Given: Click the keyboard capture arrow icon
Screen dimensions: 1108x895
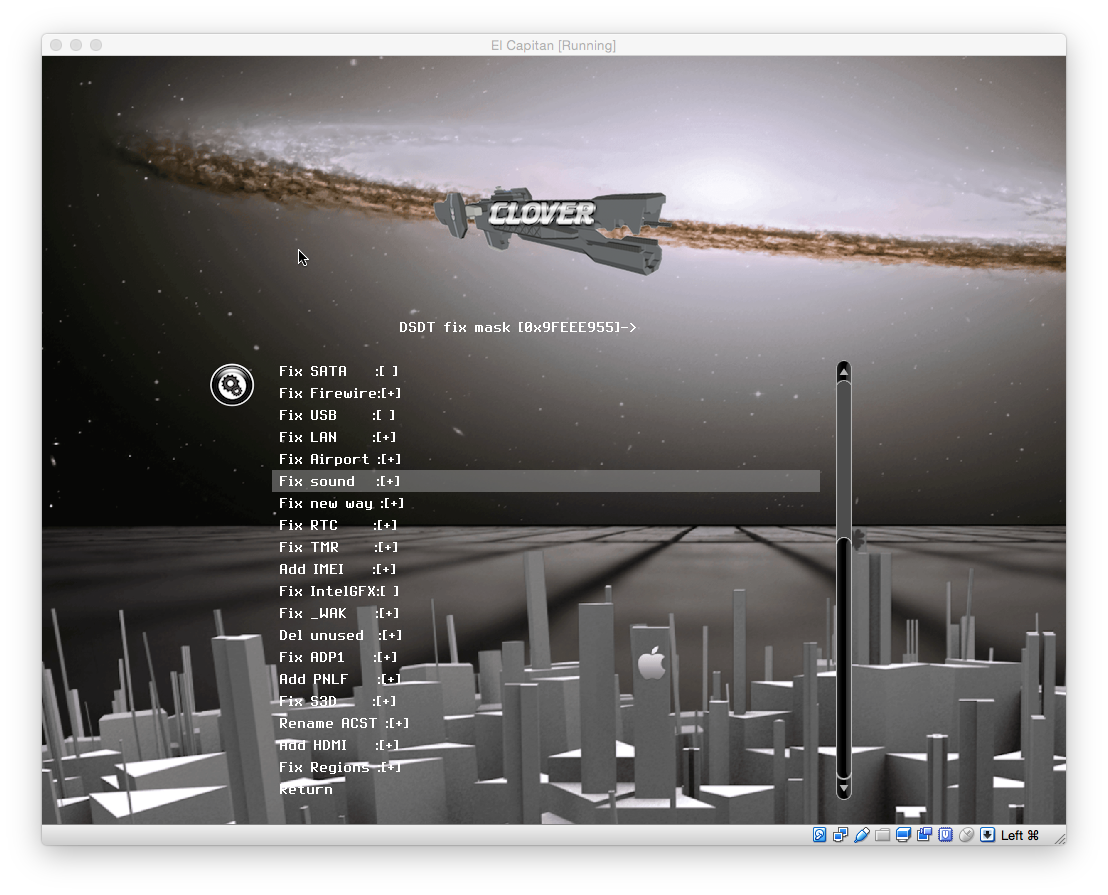Looking at the screenshot, I should (987, 835).
